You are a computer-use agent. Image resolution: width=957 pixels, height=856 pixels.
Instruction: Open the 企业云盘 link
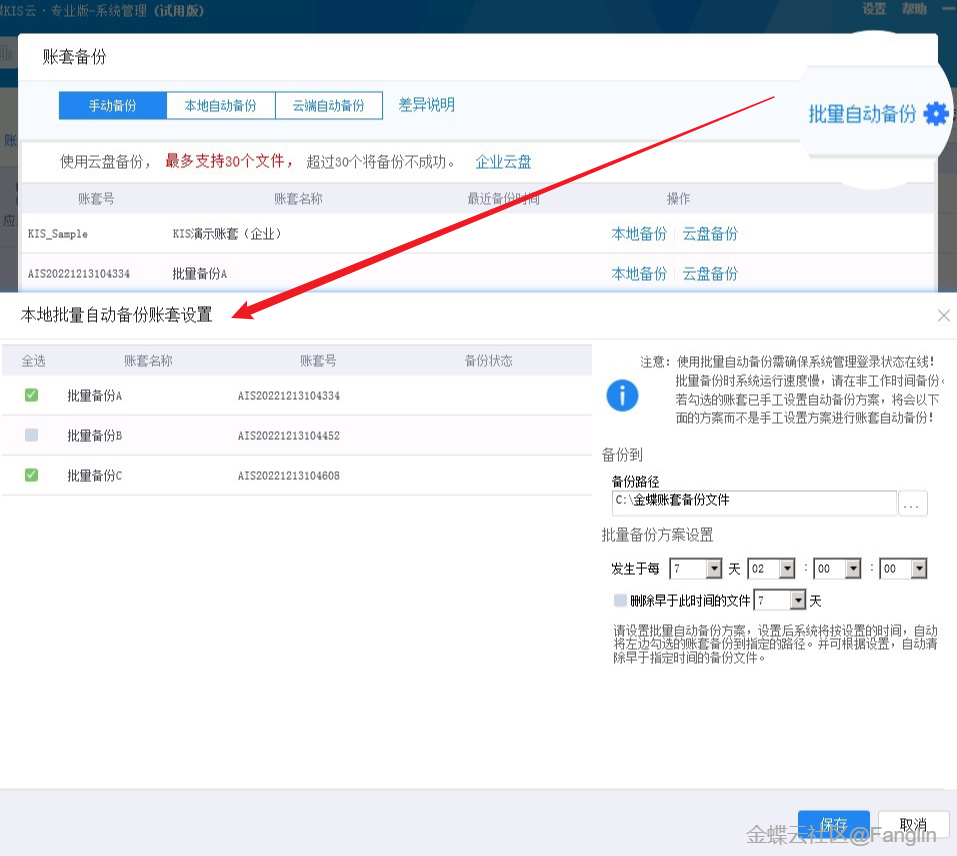pyautogui.click(x=503, y=162)
